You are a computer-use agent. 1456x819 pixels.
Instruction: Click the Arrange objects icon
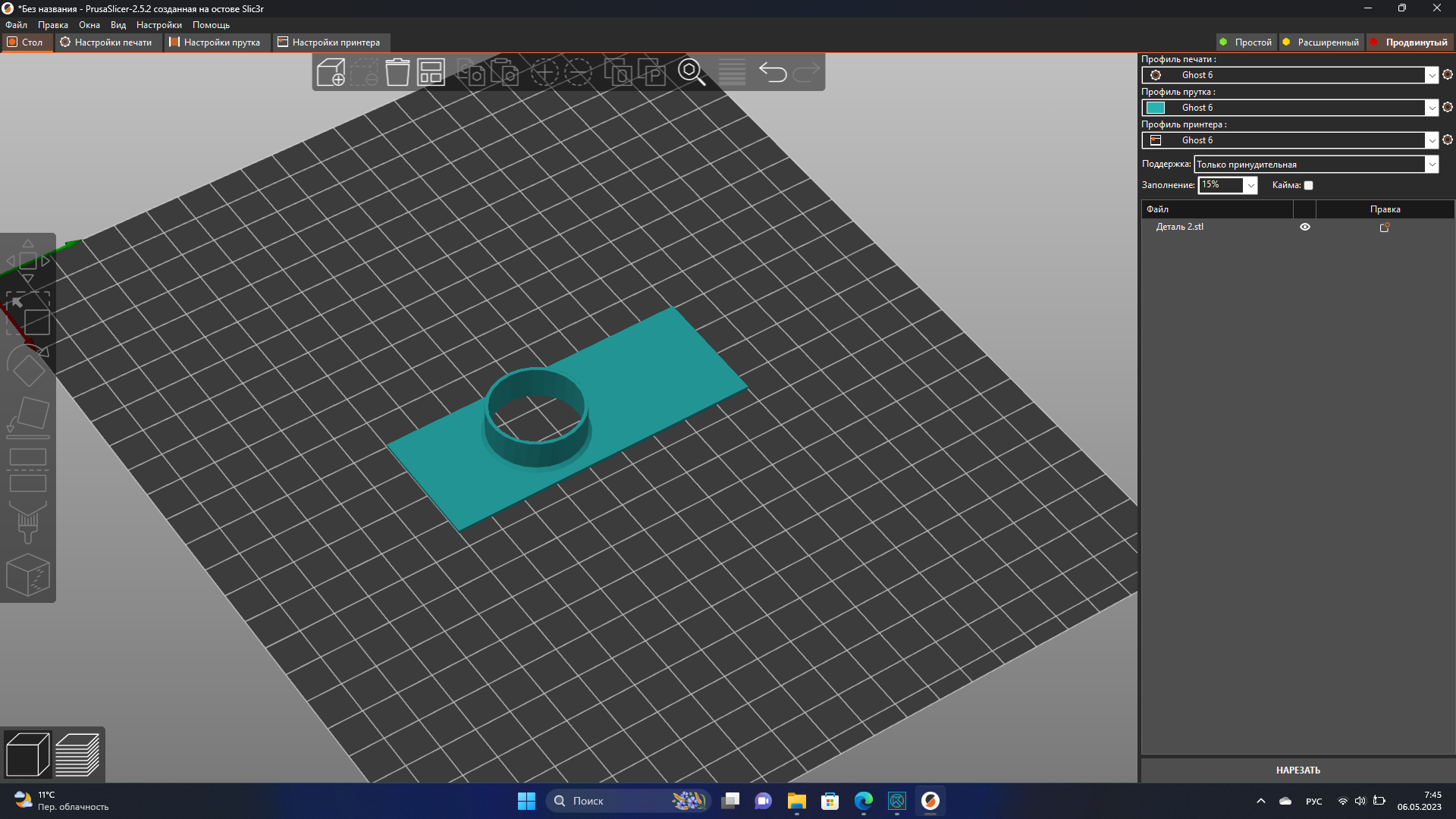tap(431, 73)
